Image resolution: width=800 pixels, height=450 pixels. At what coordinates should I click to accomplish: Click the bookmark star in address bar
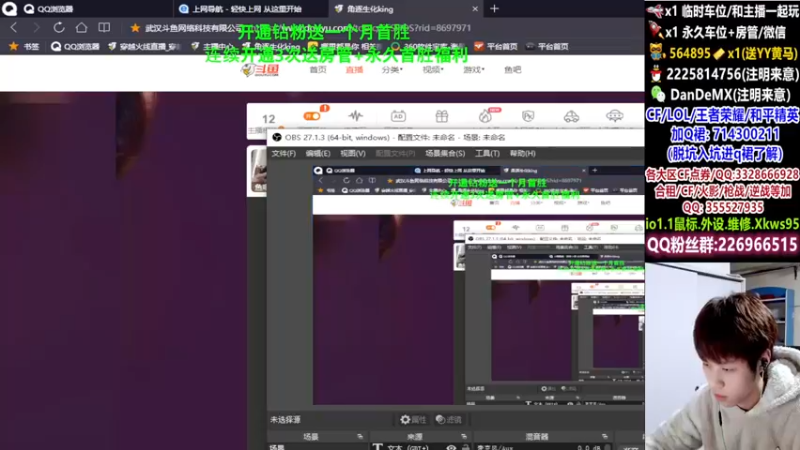(x=135, y=28)
